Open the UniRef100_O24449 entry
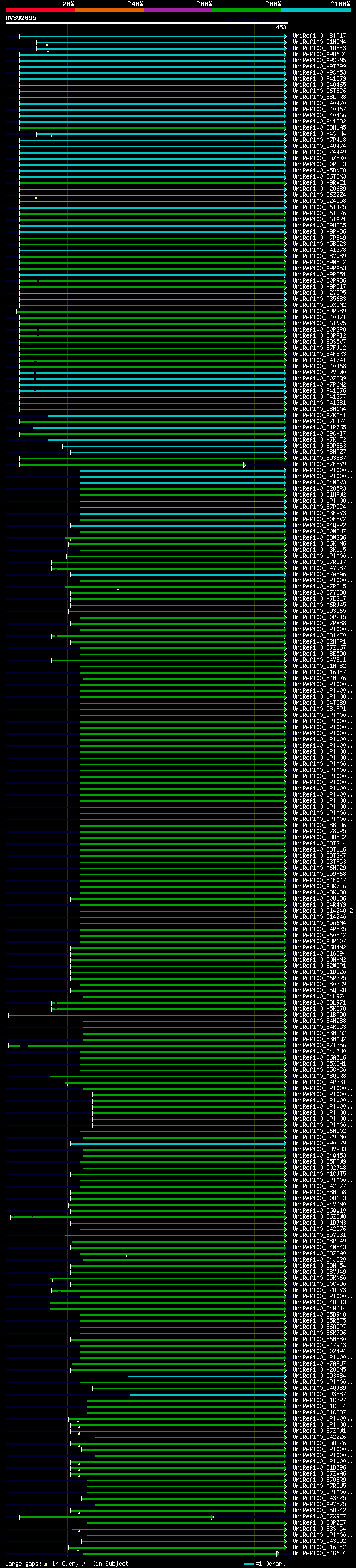This screenshot has height=1568, width=356. pos(319,152)
